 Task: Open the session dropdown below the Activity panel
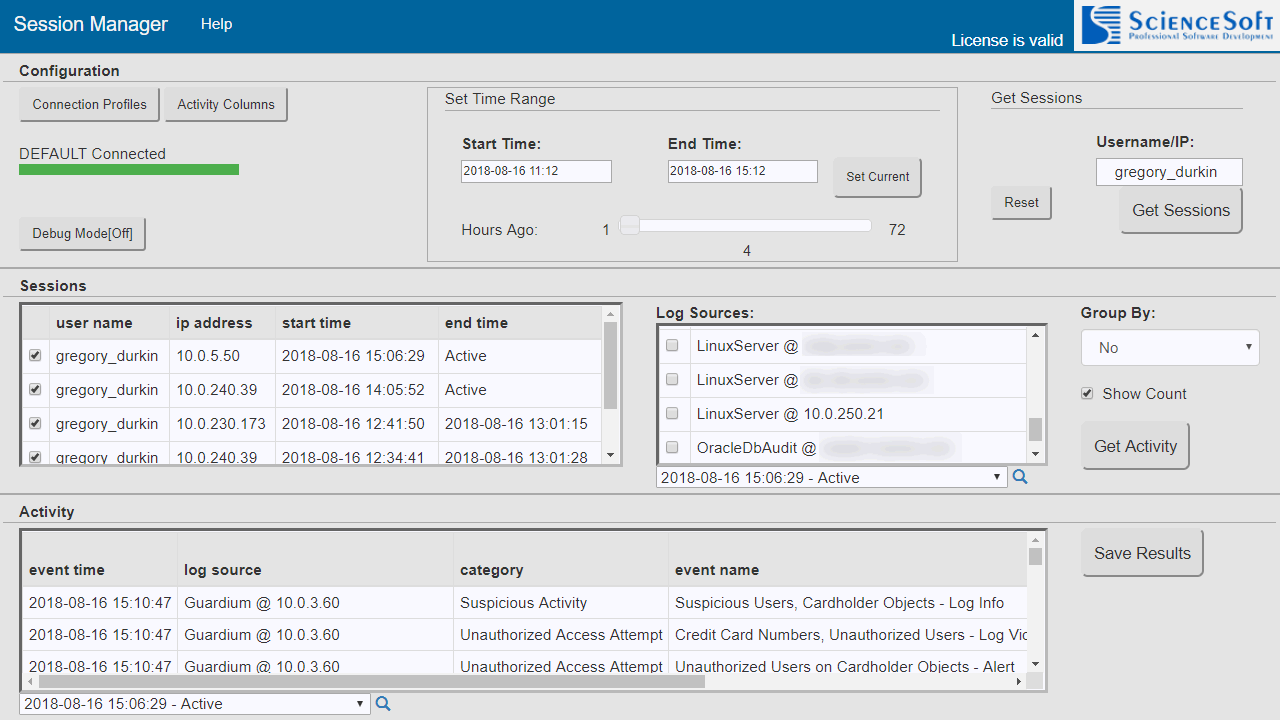(194, 703)
